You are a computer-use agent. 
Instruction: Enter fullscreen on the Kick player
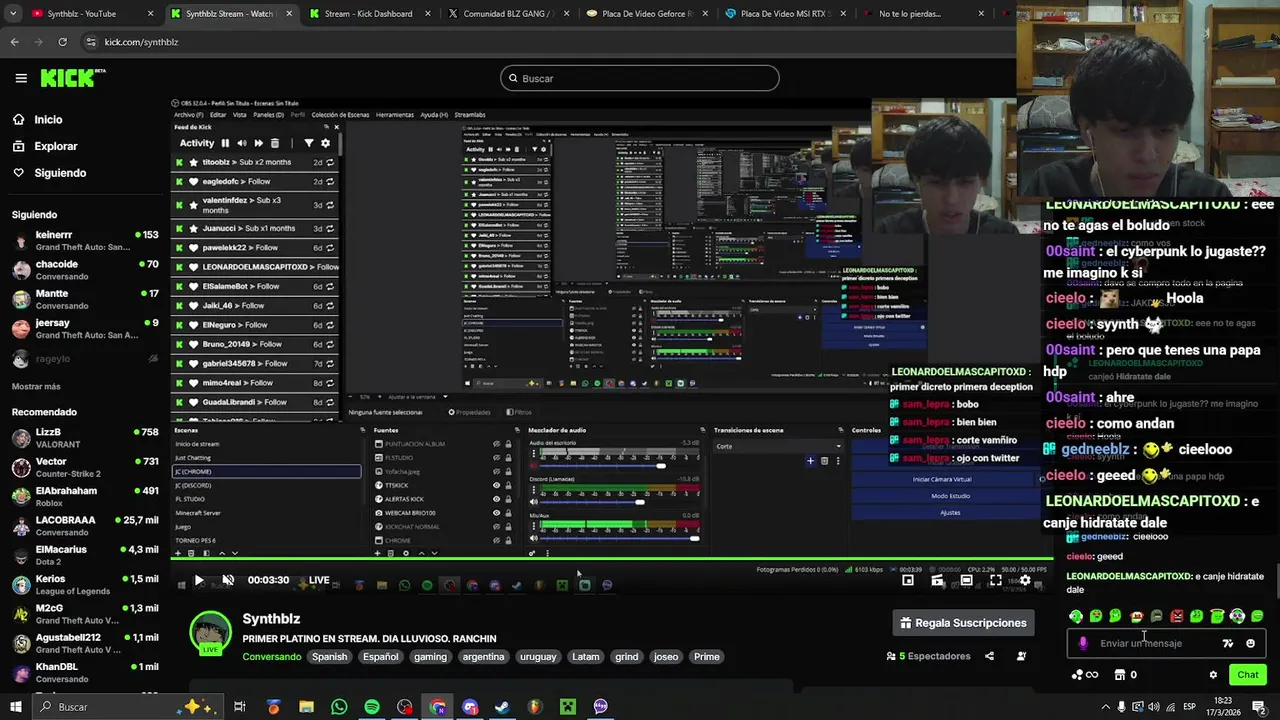tap(996, 580)
